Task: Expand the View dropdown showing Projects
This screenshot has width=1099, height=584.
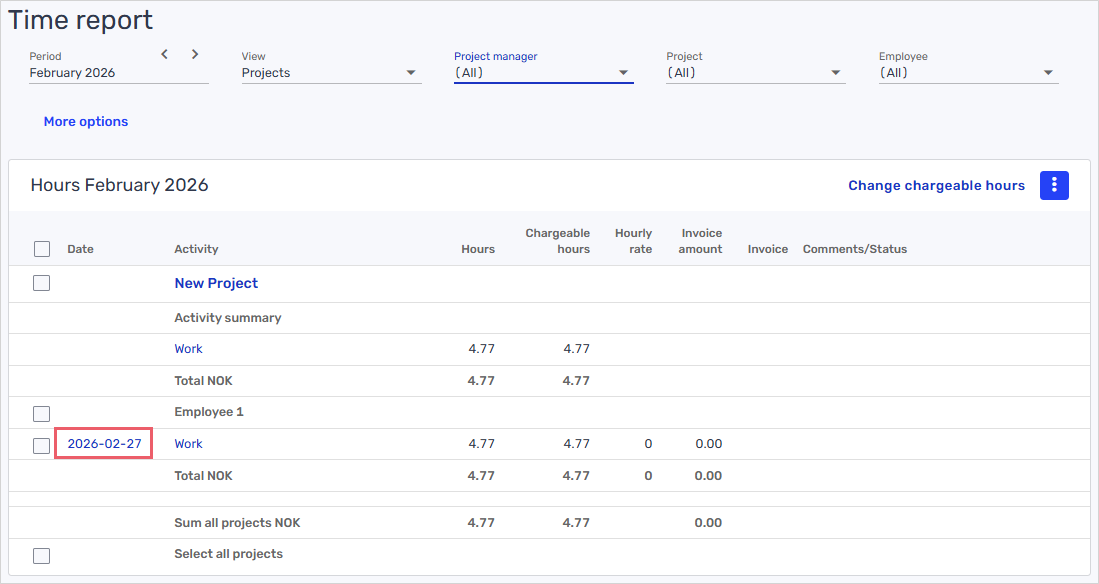Action: click(x=330, y=73)
